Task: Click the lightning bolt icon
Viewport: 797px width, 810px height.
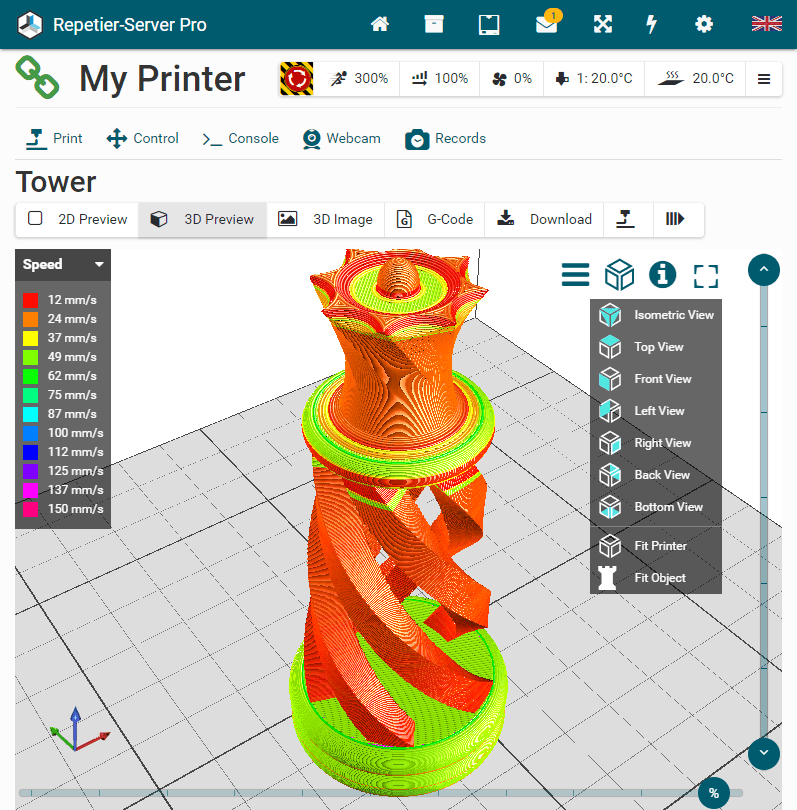Action: [x=652, y=24]
